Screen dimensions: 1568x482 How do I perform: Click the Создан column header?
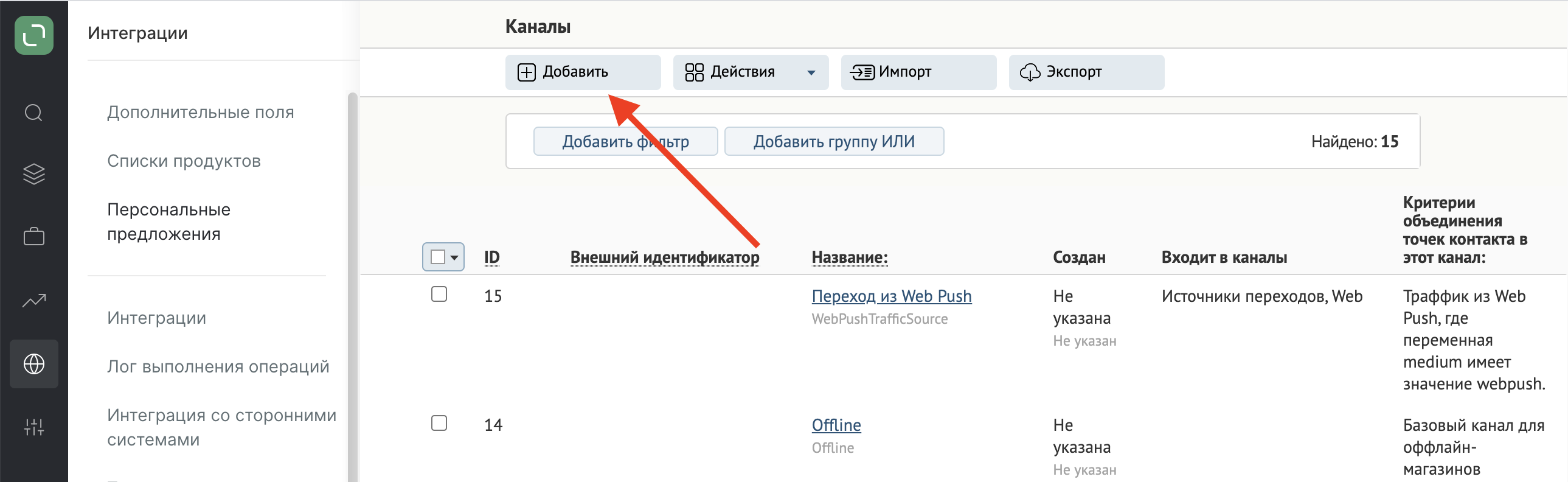(1079, 258)
